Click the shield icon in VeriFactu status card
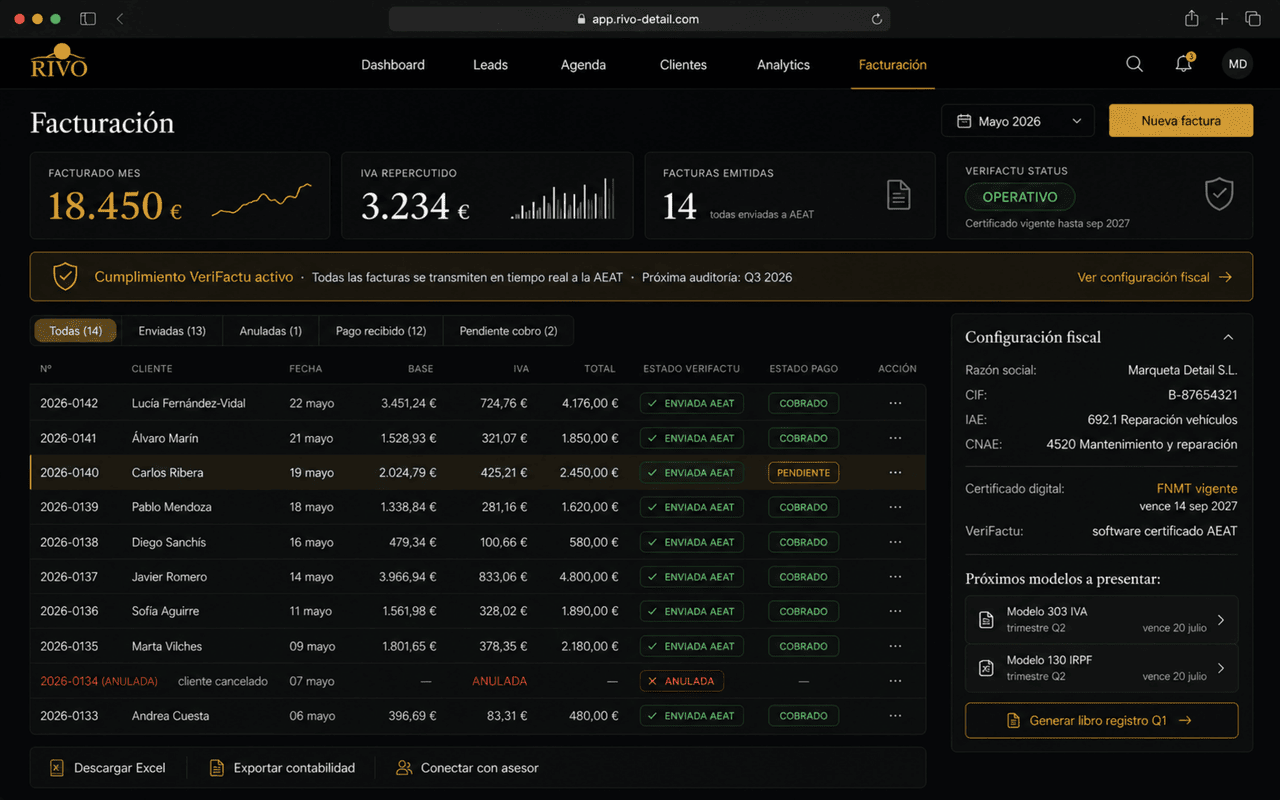Screen dimensions: 1280x800 click(x=1219, y=194)
